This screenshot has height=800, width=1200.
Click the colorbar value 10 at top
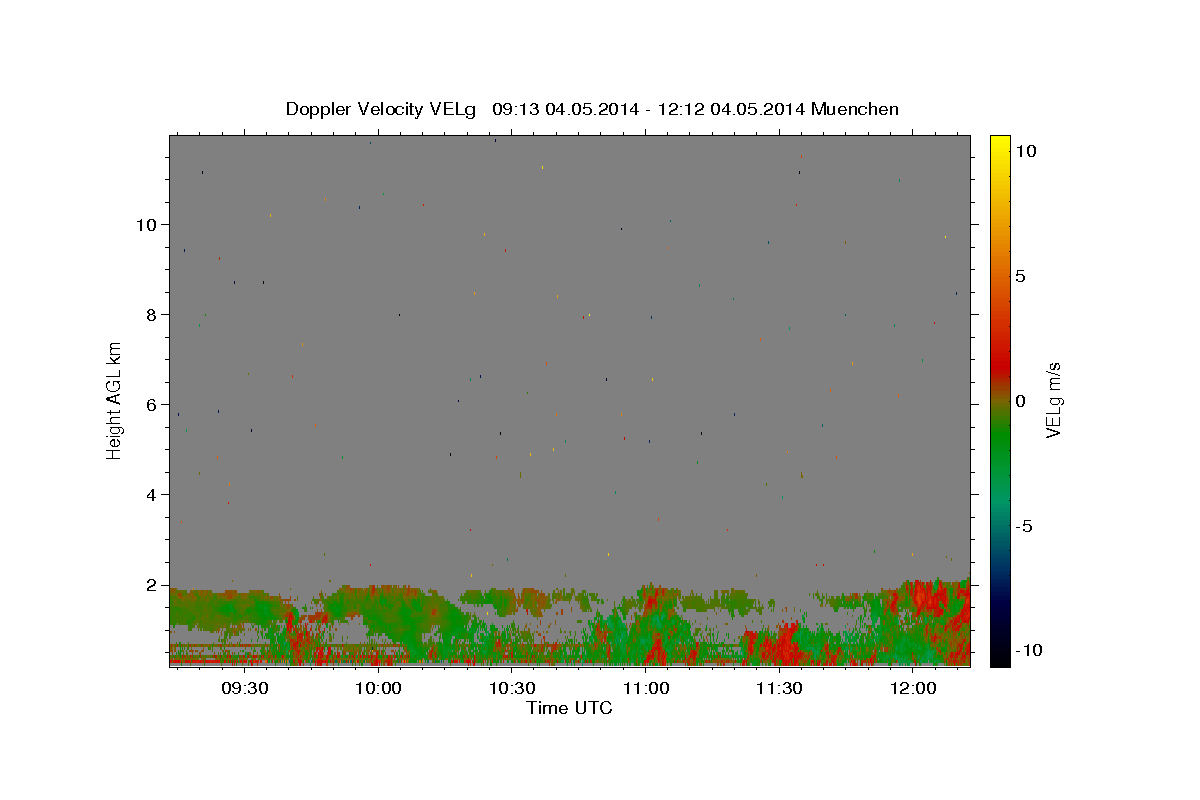coord(1025,151)
